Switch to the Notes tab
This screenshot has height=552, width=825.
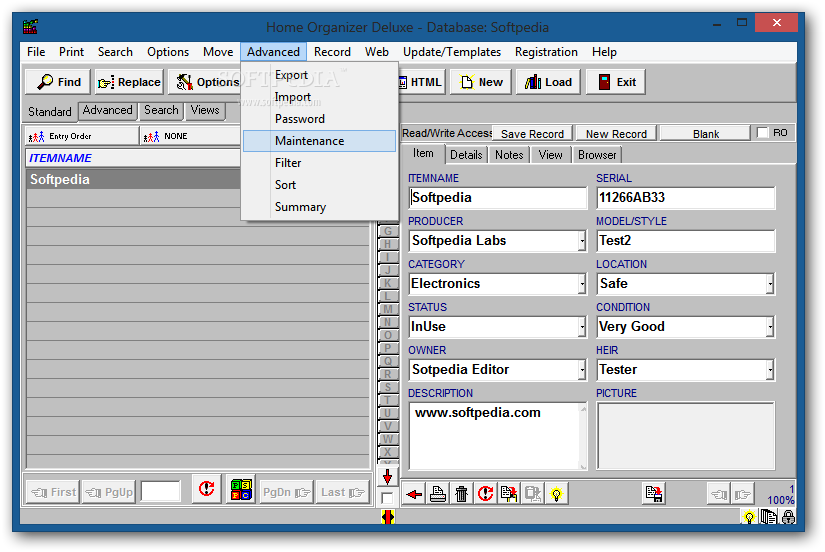(509, 155)
